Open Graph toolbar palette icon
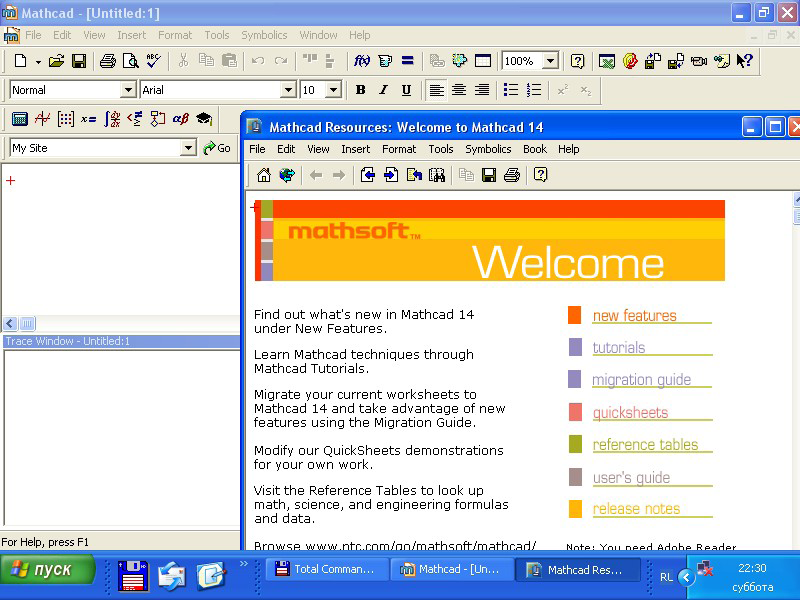 [42, 119]
